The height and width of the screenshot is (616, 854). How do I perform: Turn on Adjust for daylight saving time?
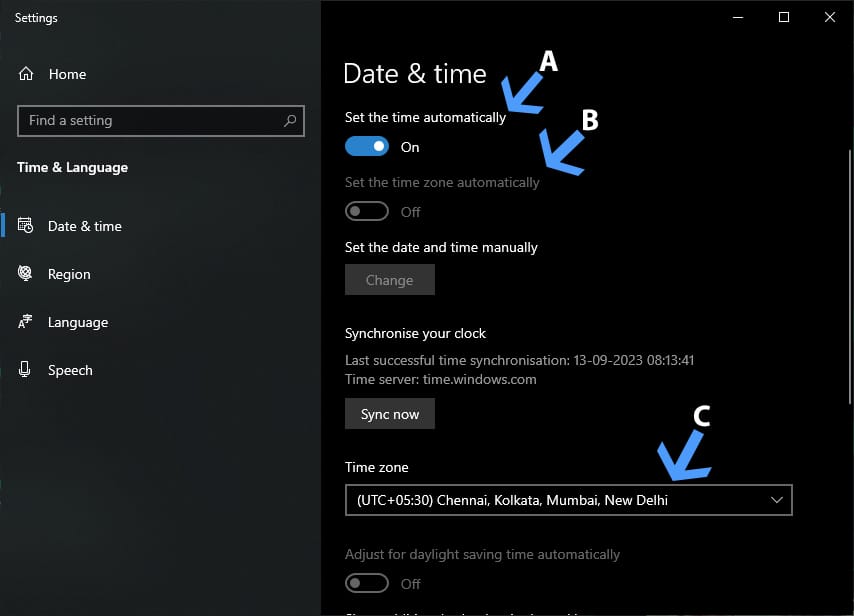click(x=367, y=583)
